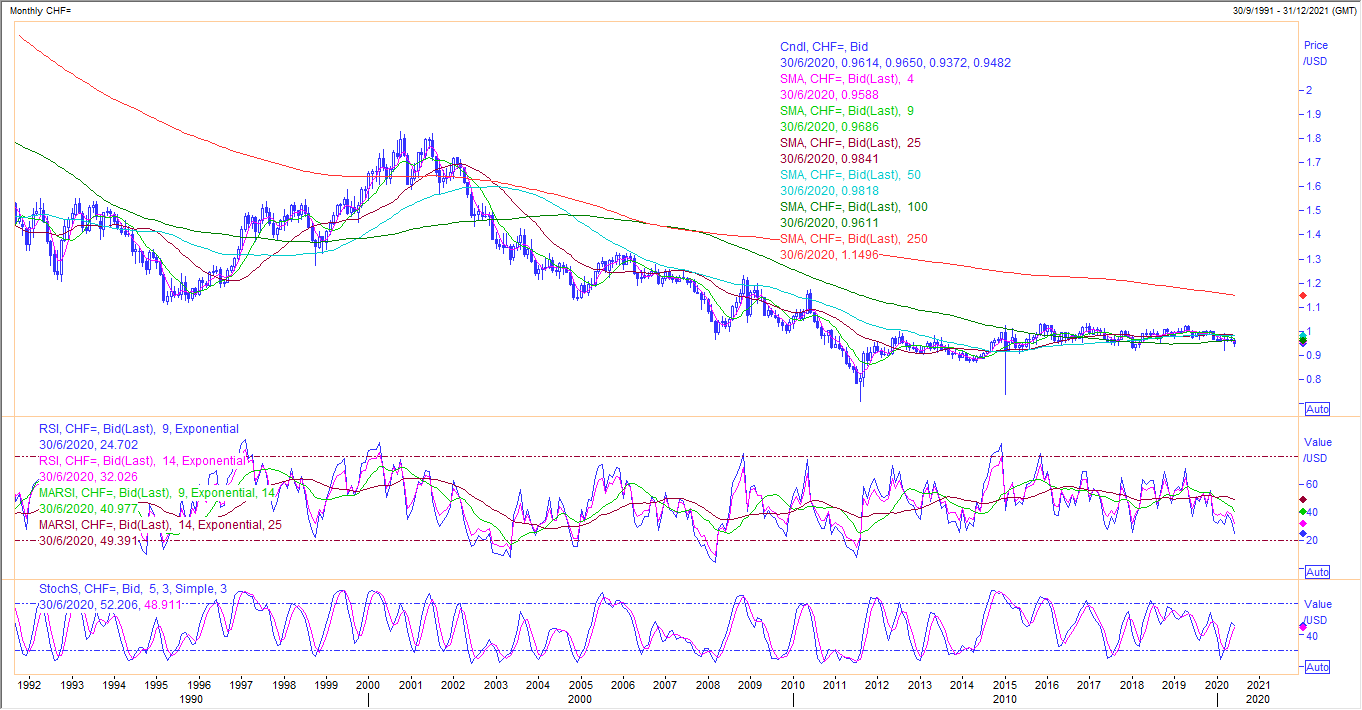
Task: Click price axis label '2'
Action: click(1308, 90)
